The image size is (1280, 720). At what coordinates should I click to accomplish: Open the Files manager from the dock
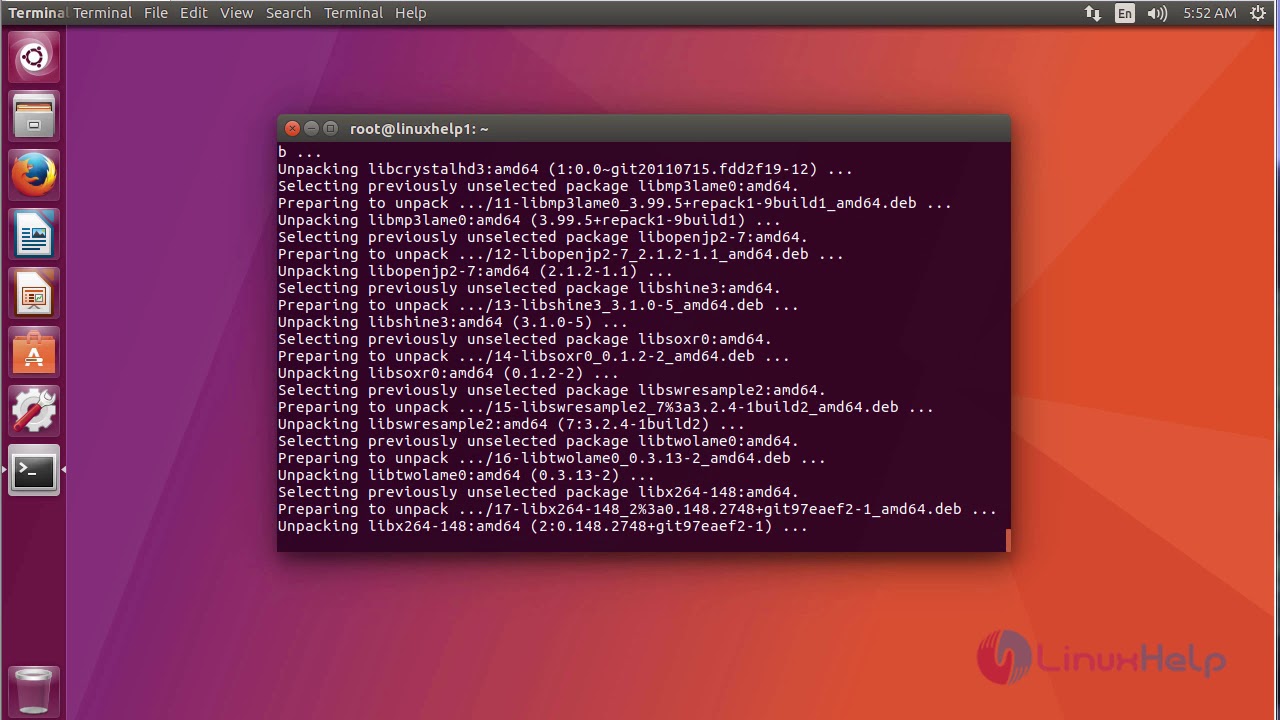click(x=34, y=116)
